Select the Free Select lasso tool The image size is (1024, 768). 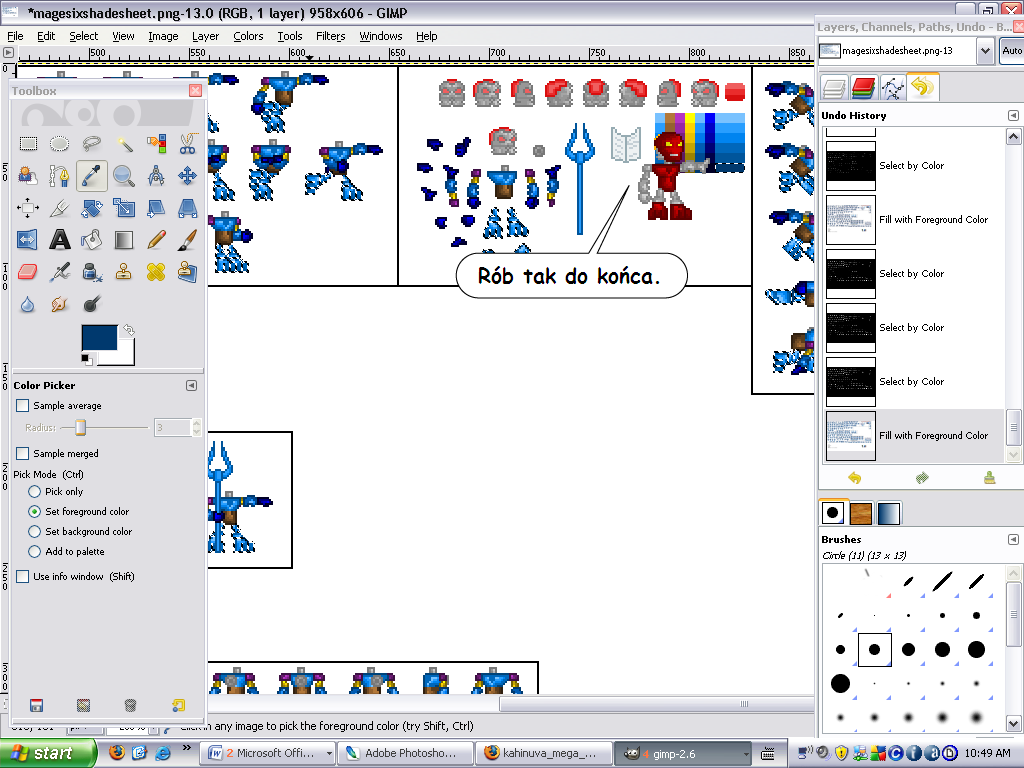click(91, 143)
